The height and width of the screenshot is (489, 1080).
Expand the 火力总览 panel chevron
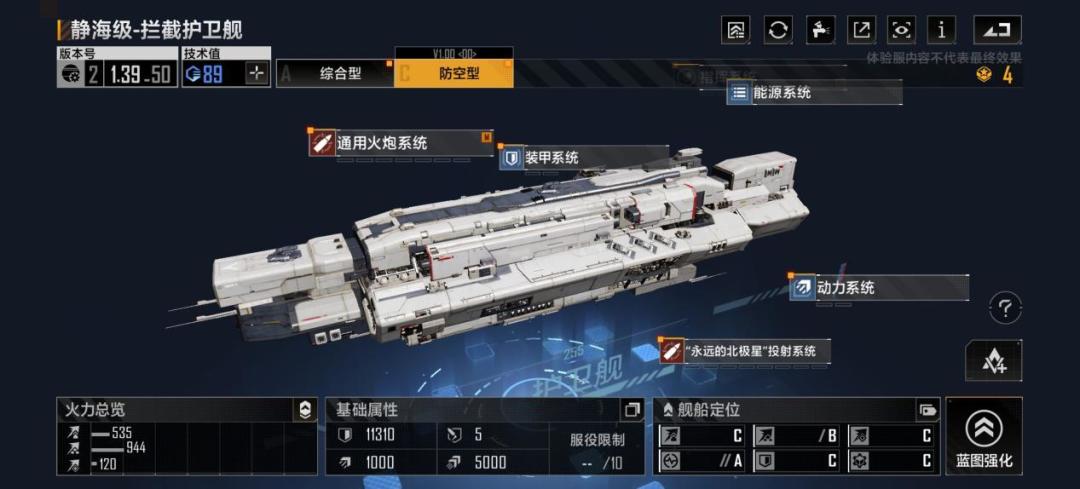(x=305, y=410)
